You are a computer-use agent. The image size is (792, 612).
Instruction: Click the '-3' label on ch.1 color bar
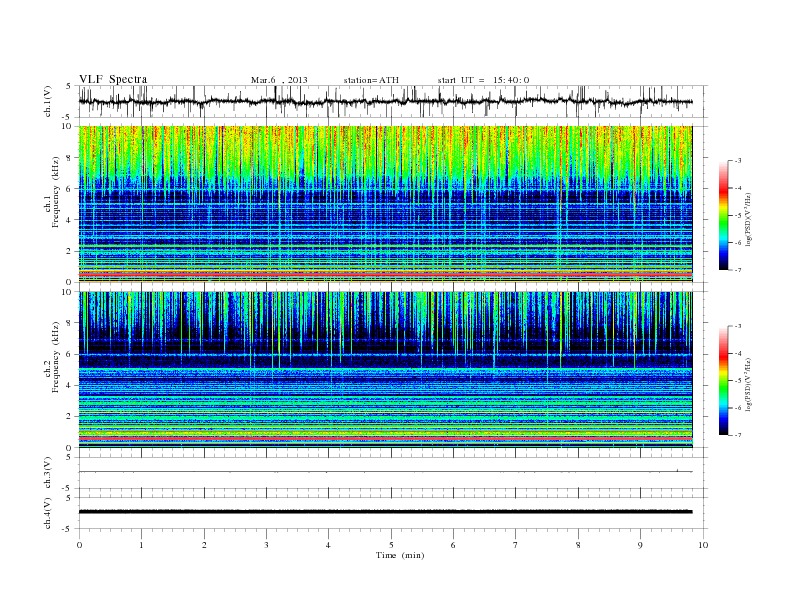coord(737,161)
